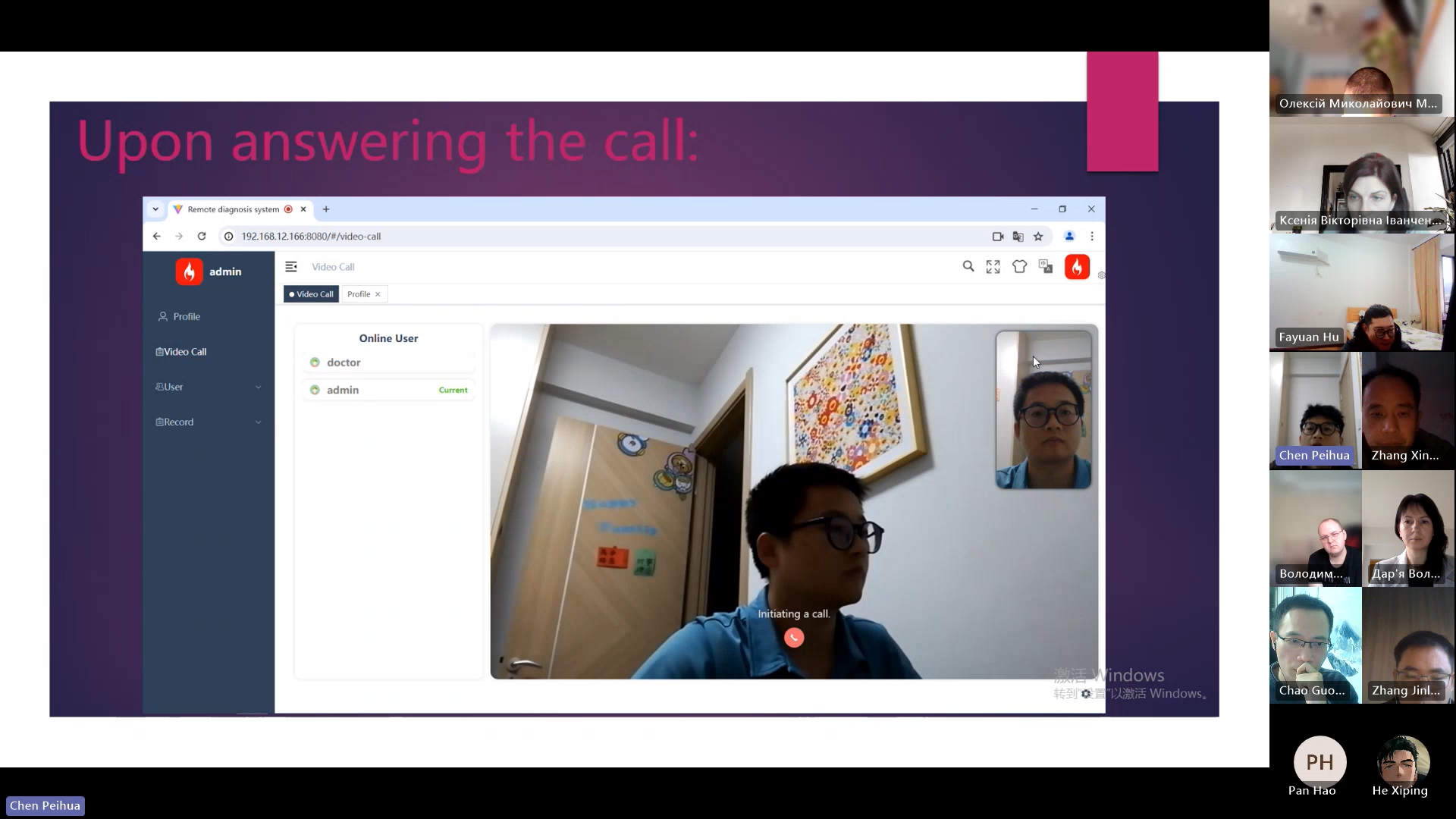The image size is (1456, 819).
Task: Open the red flame avatar menu
Action: pyautogui.click(x=1077, y=267)
